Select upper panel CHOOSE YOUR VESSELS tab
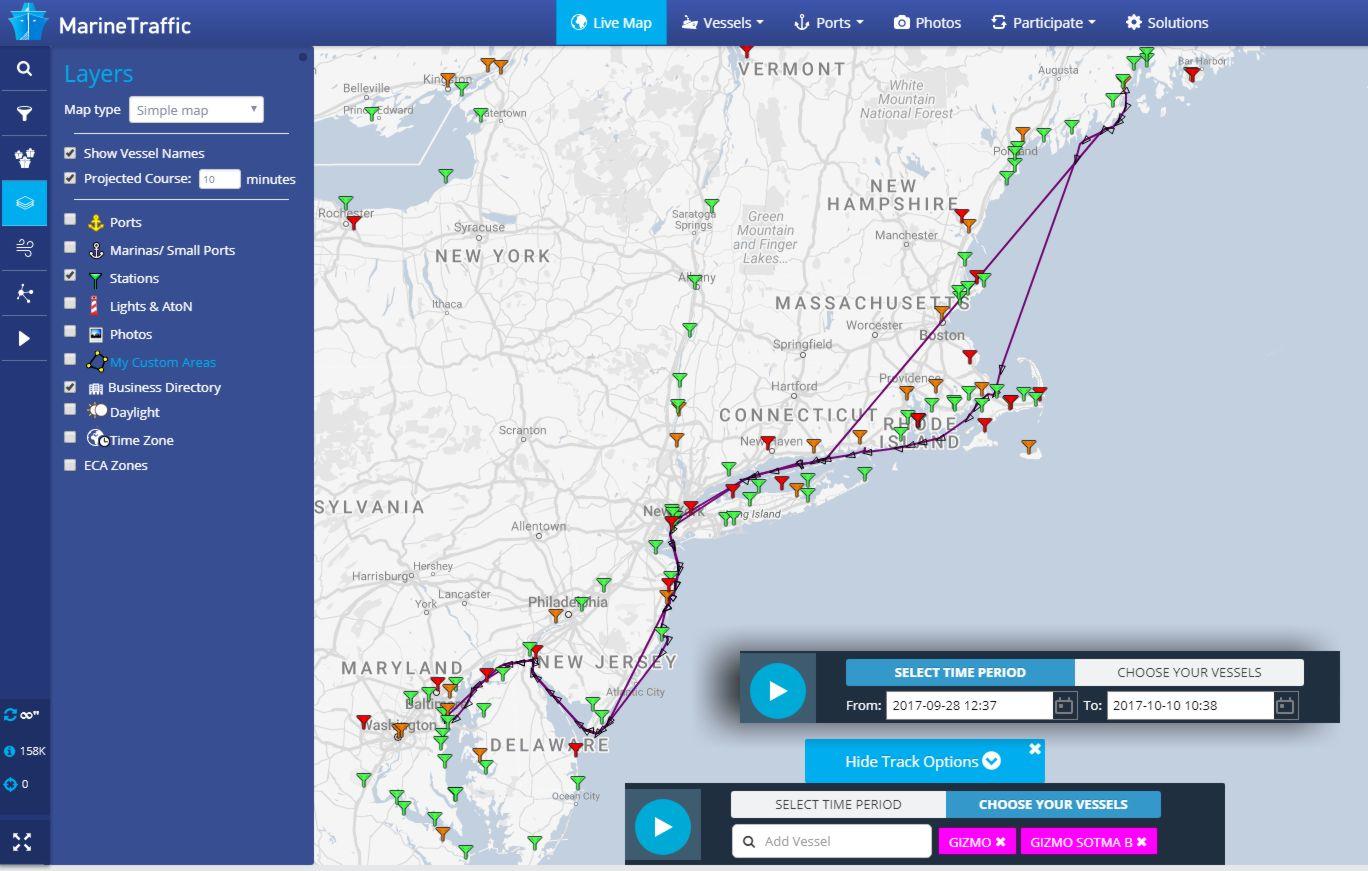Screen dimensions: 1368x871 click(1189, 672)
